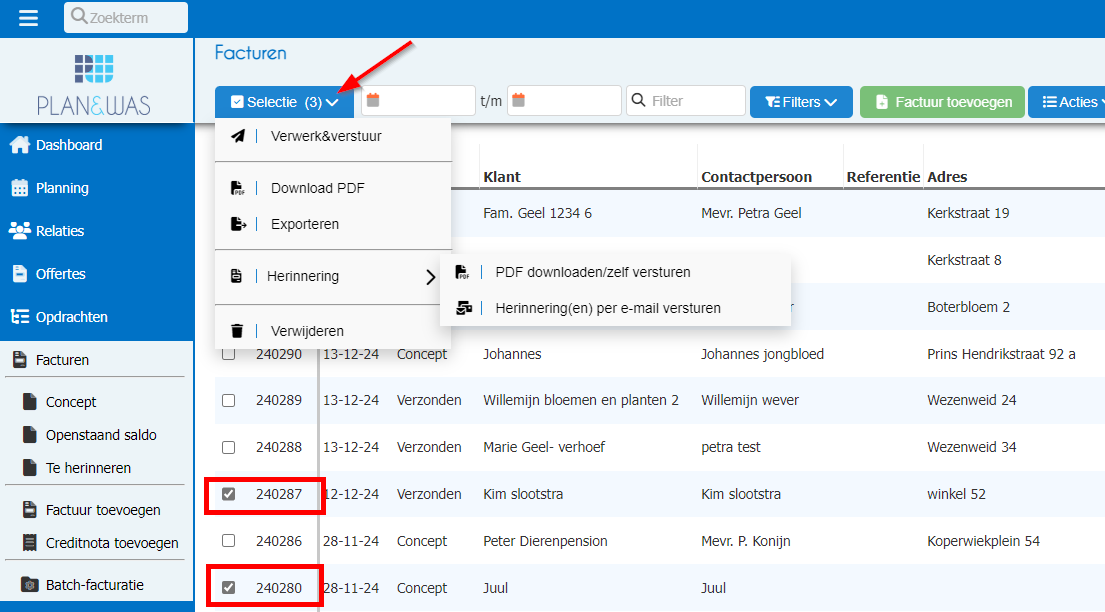Uncheck the checkbox for invoice 240287
This screenshot has width=1105, height=612.
pos(228,494)
